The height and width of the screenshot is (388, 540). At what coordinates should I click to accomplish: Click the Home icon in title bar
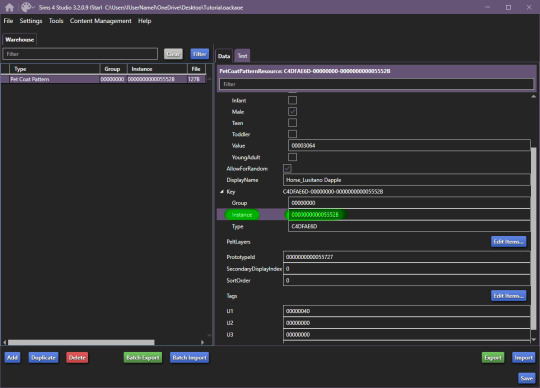coord(9,7)
